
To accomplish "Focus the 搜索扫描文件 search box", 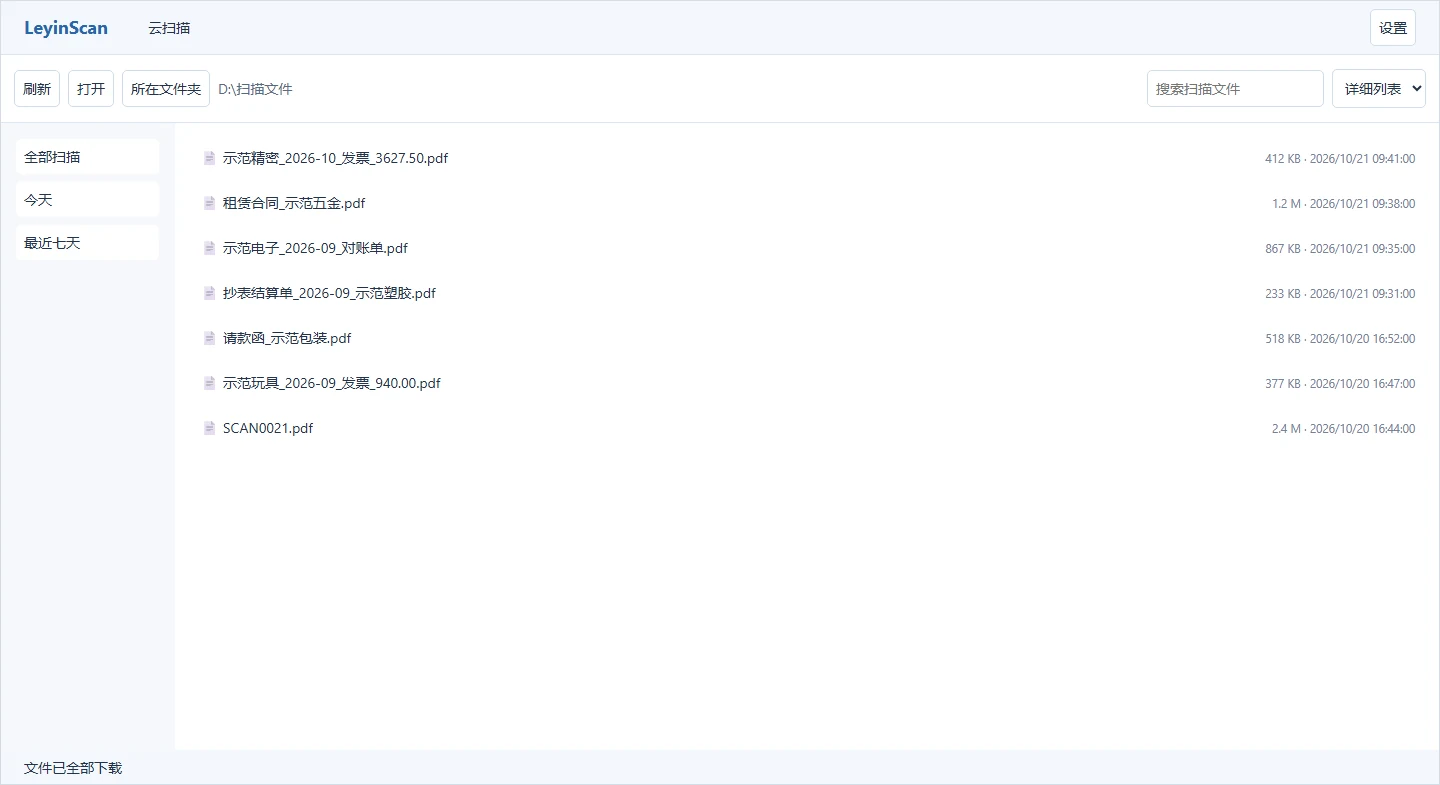I will (1235, 89).
